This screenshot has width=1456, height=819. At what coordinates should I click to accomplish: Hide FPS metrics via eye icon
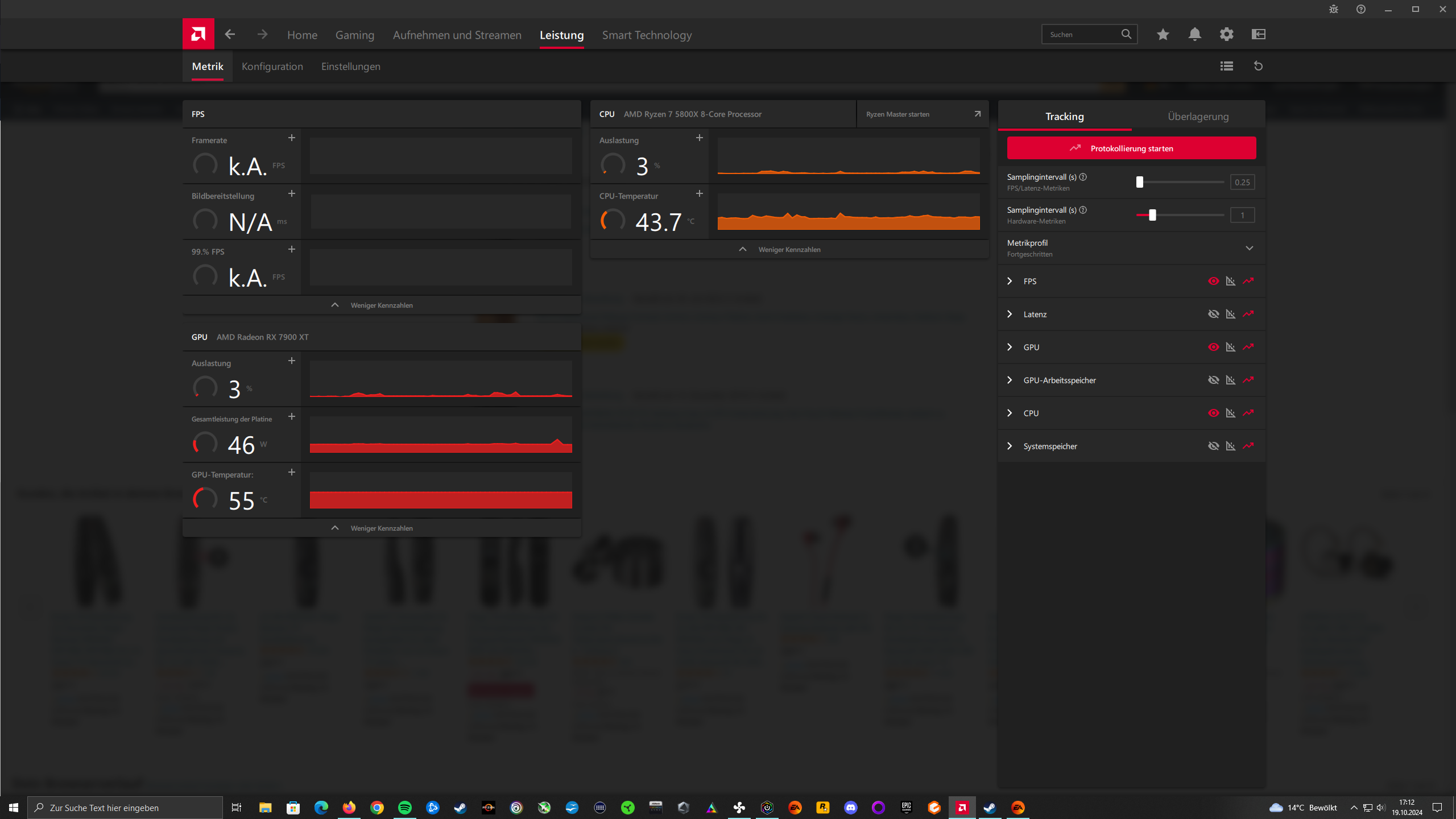coord(1213,281)
